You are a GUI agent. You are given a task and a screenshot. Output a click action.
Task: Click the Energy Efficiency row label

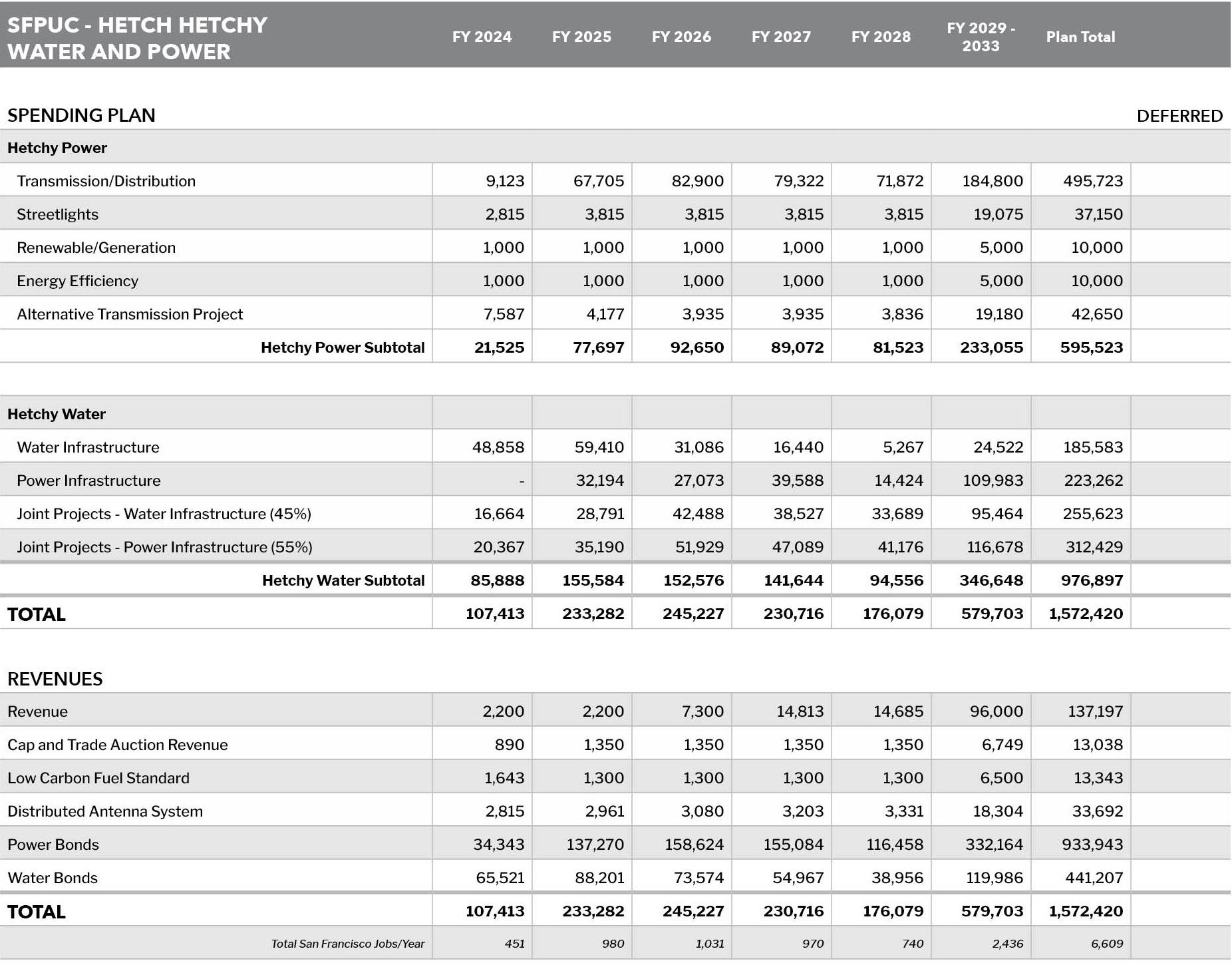77,281
